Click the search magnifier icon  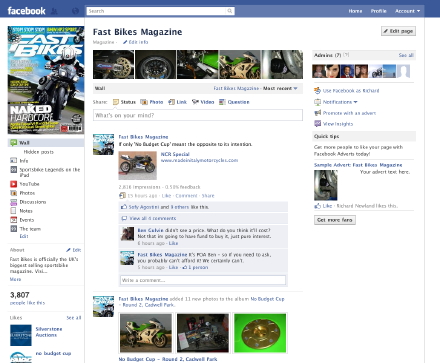click(230, 11)
